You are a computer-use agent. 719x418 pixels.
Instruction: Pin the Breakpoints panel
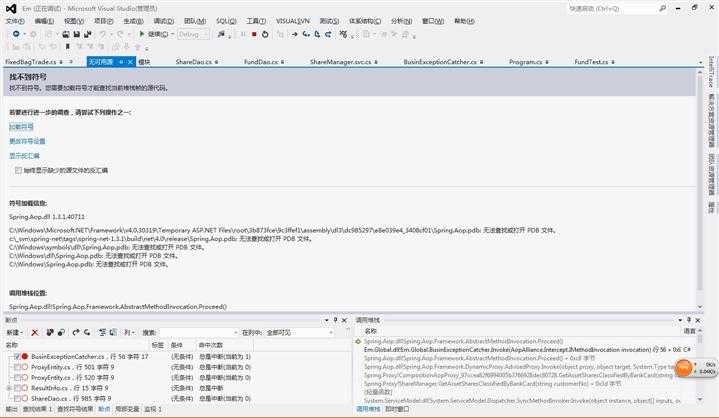pyautogui.click(x=335, y=320)
